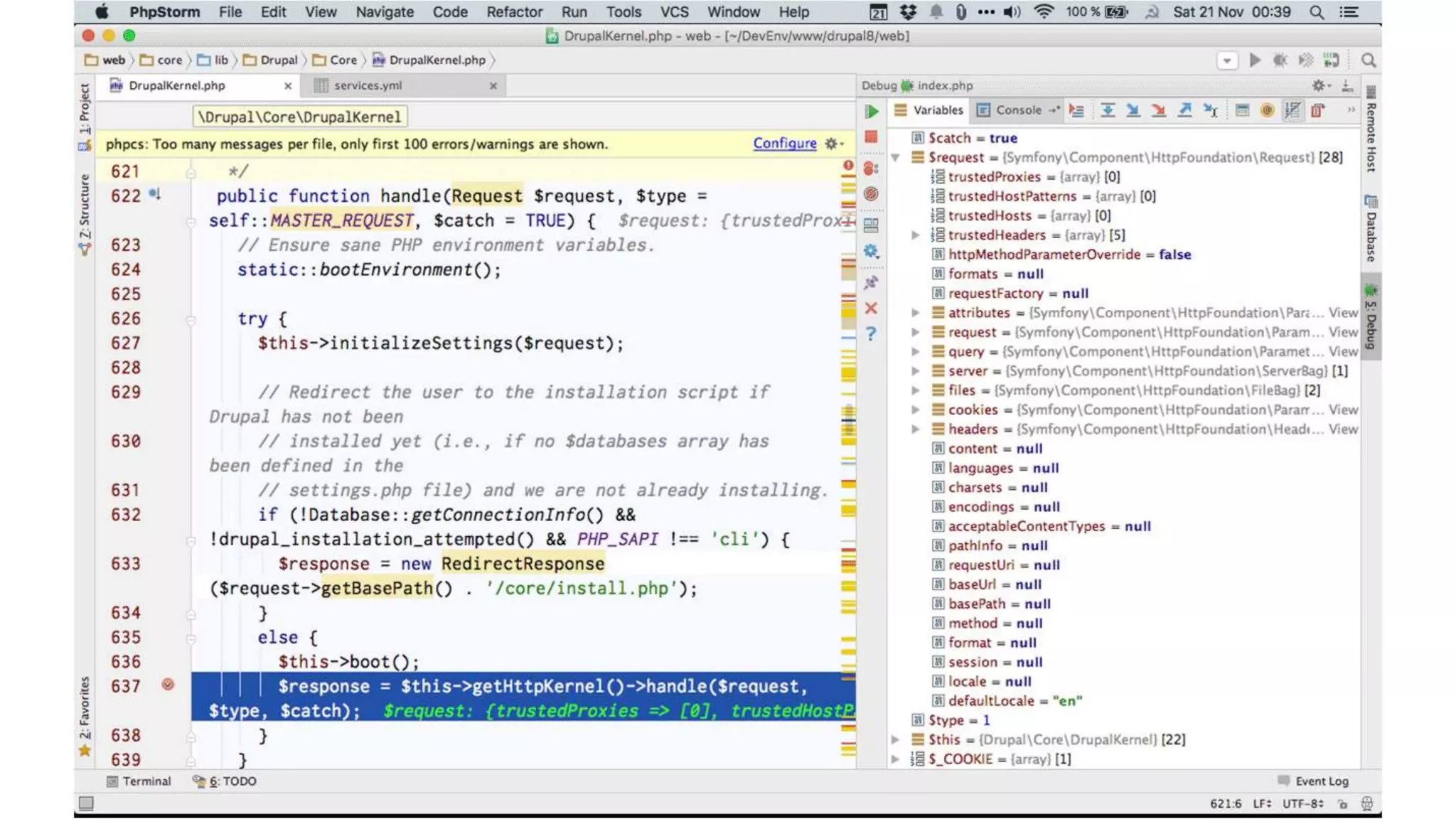This screenshot has height=819, width=1456.
Task: Collapse the $request variable node
Action: tap(896, 158)
